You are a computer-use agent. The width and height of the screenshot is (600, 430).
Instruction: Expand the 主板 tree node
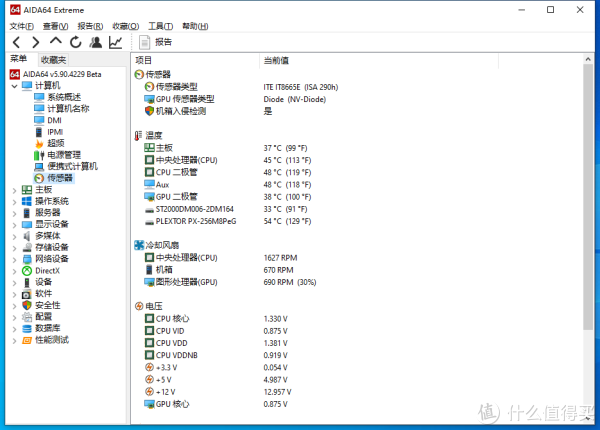pos(15,190)
